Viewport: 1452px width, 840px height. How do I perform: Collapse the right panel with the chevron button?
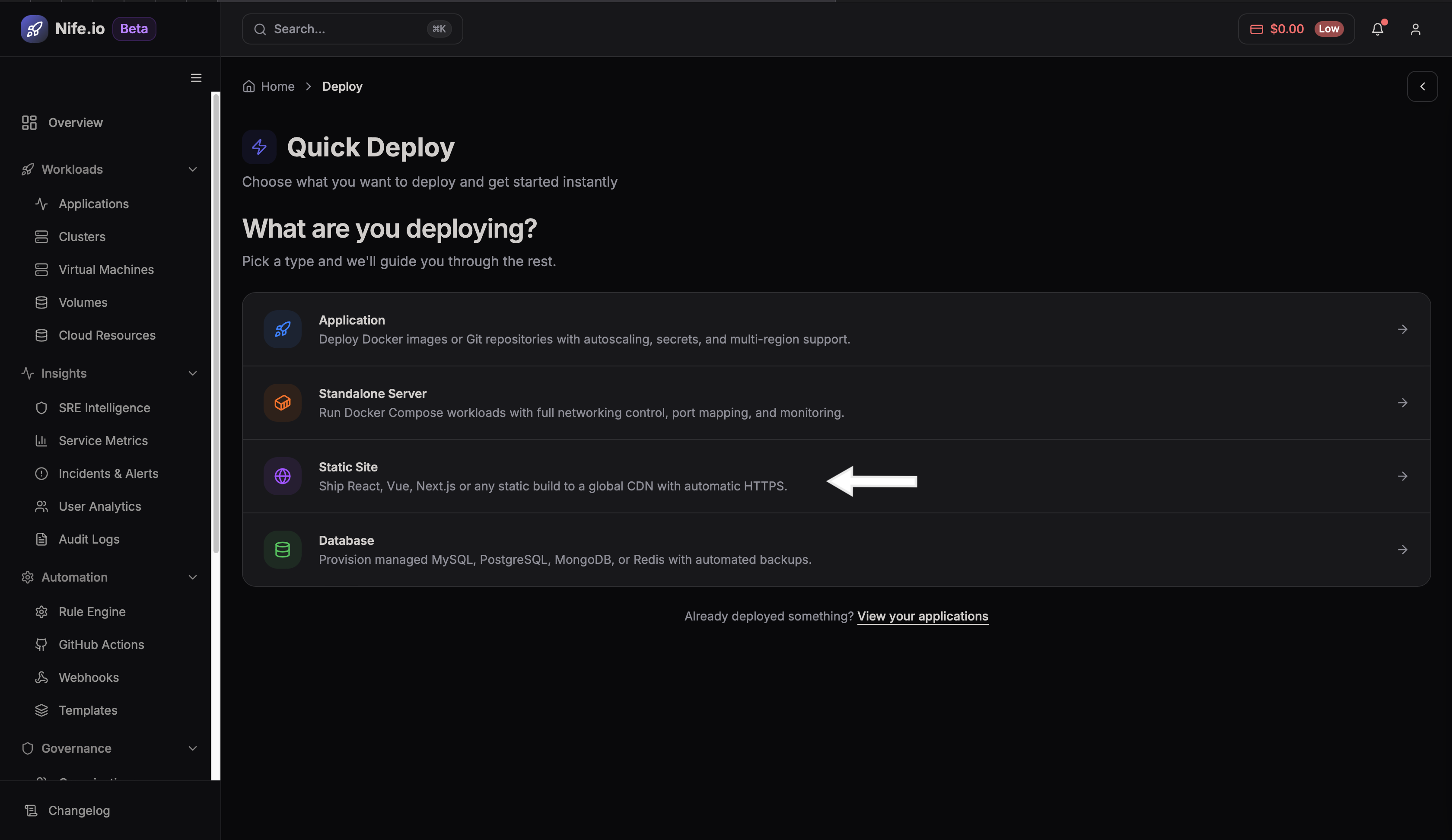point(1422,86)
